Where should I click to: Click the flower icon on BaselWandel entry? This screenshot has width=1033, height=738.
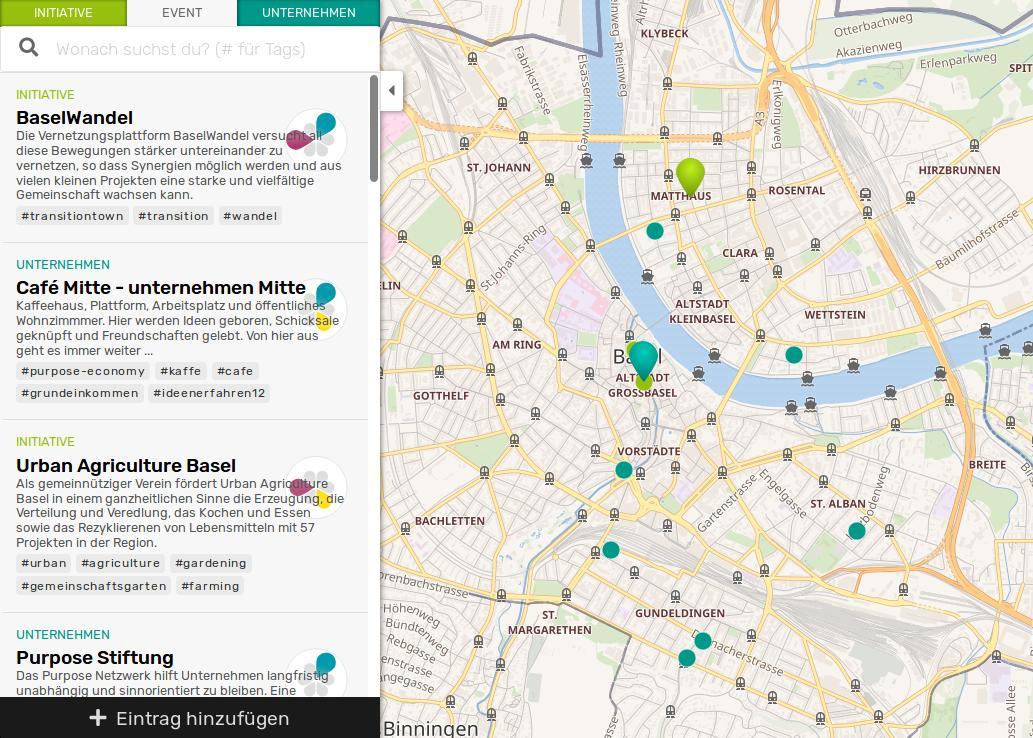pyautogui.click(x=316, y=138)
